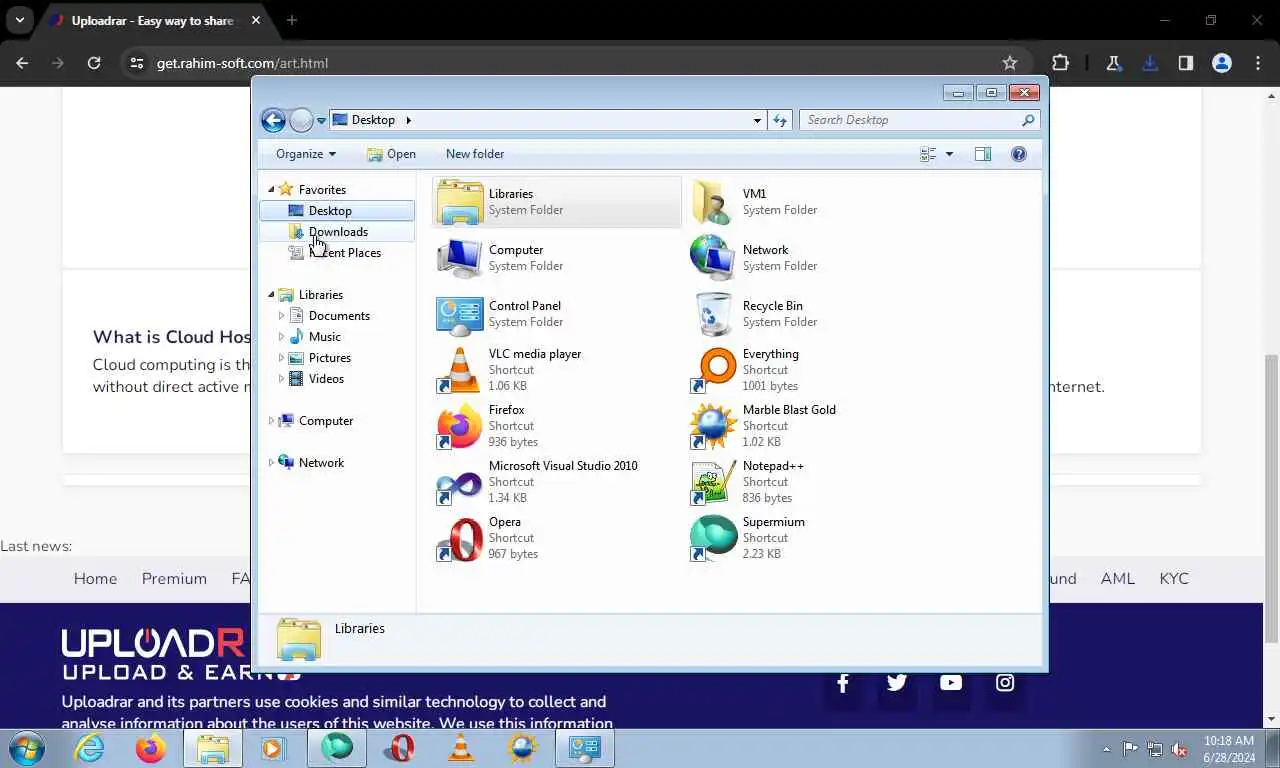Click the webpage vertical scrollbar
Screen dimensions: 1280x768
click(1272, 498)
